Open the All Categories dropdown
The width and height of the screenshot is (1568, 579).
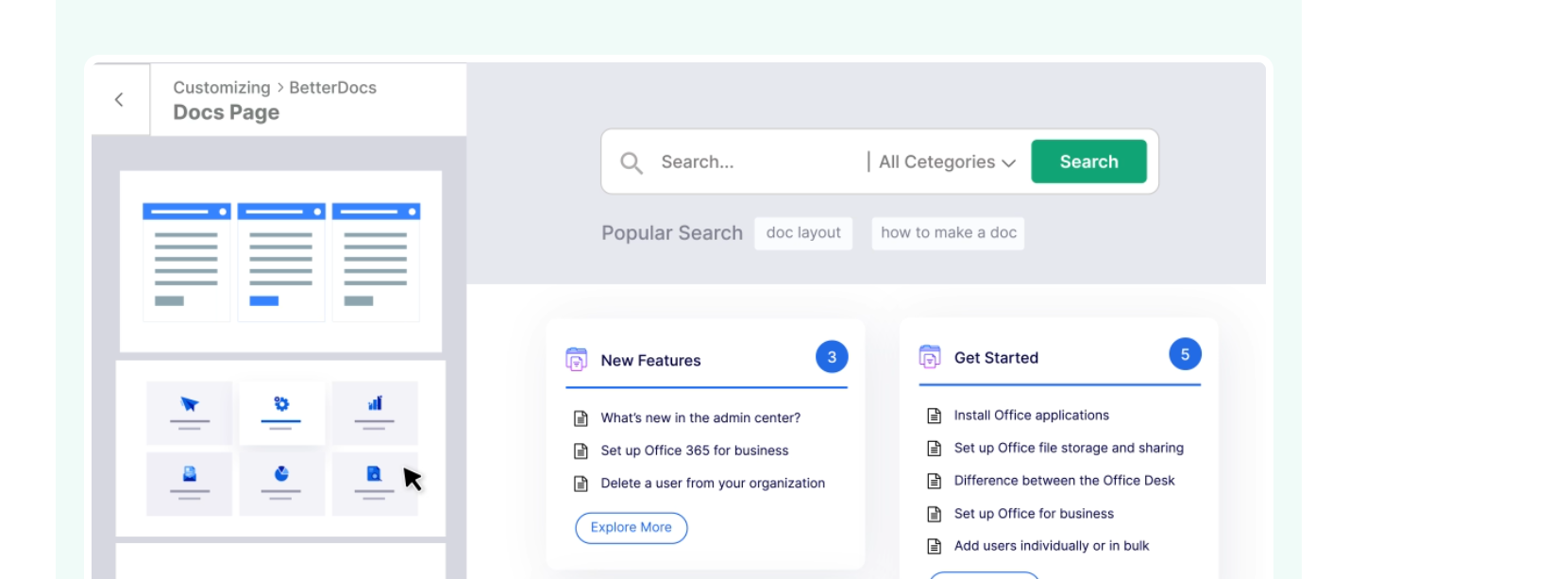(x=946, y=162)
